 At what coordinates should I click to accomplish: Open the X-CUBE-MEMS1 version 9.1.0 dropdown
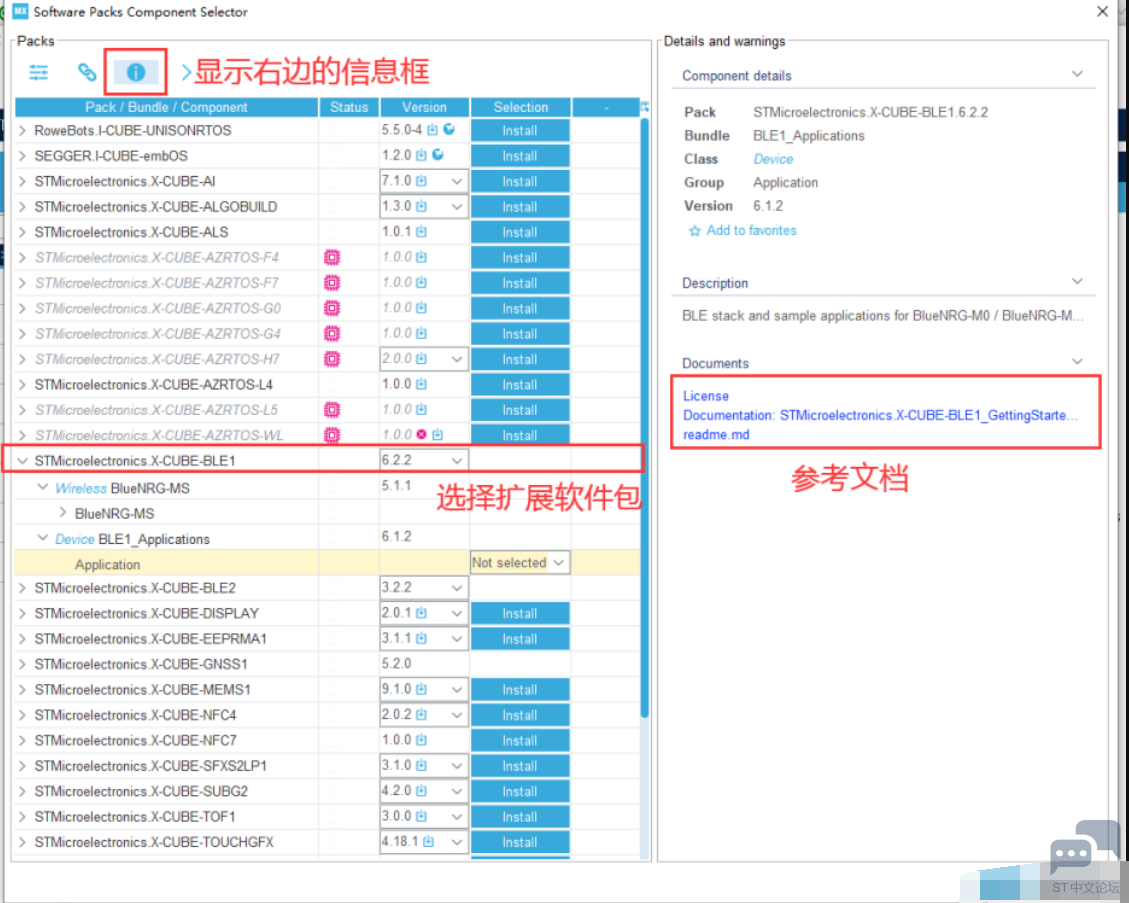click(456, 690)
